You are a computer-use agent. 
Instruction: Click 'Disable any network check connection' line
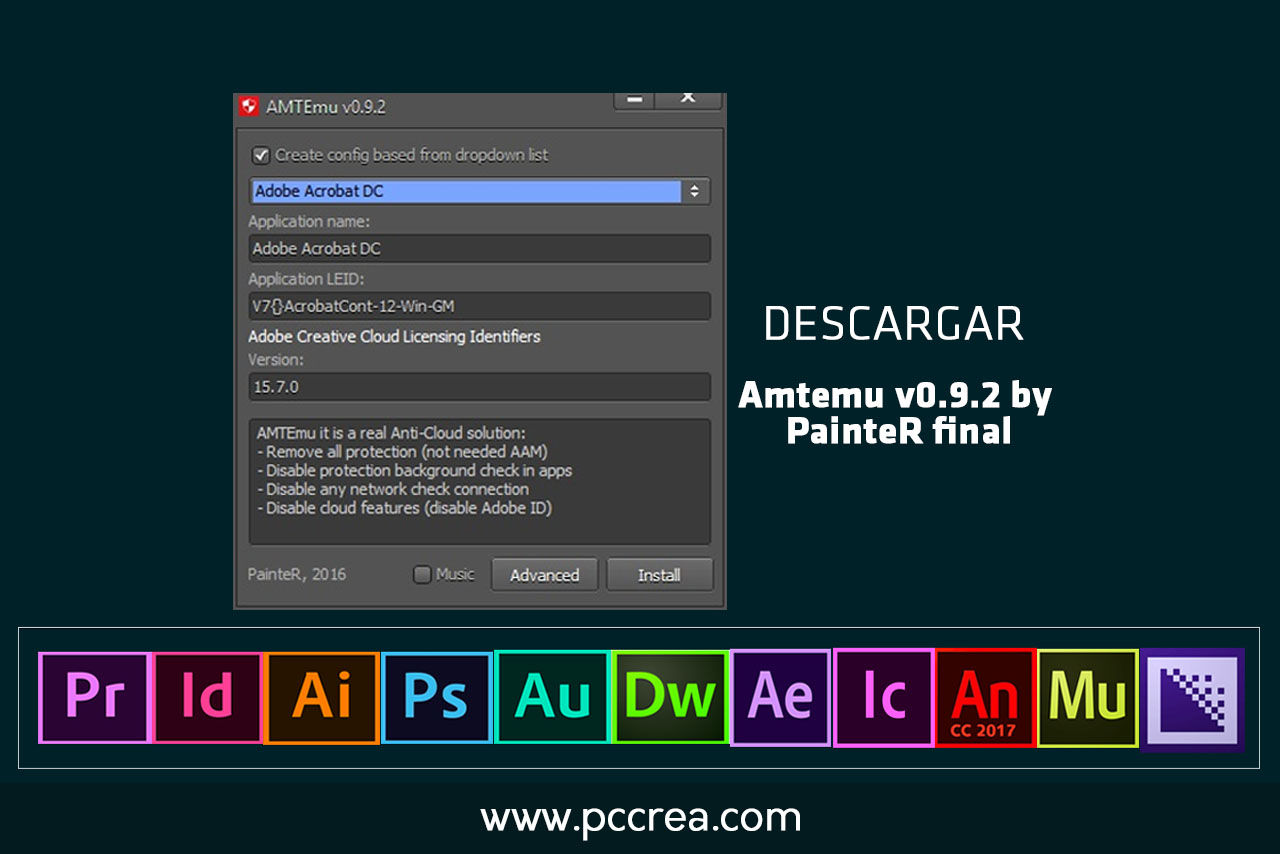393,489
